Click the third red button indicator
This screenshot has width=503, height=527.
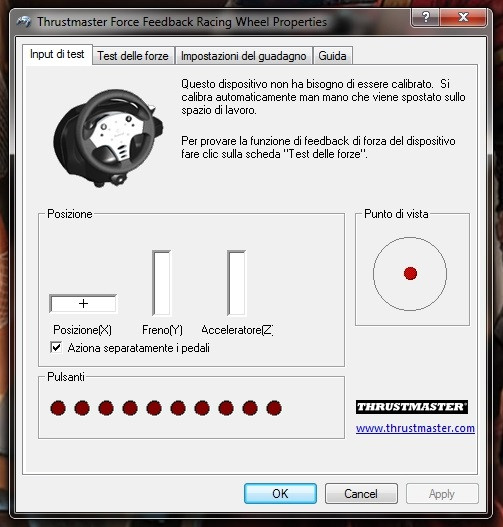[106, 408]
